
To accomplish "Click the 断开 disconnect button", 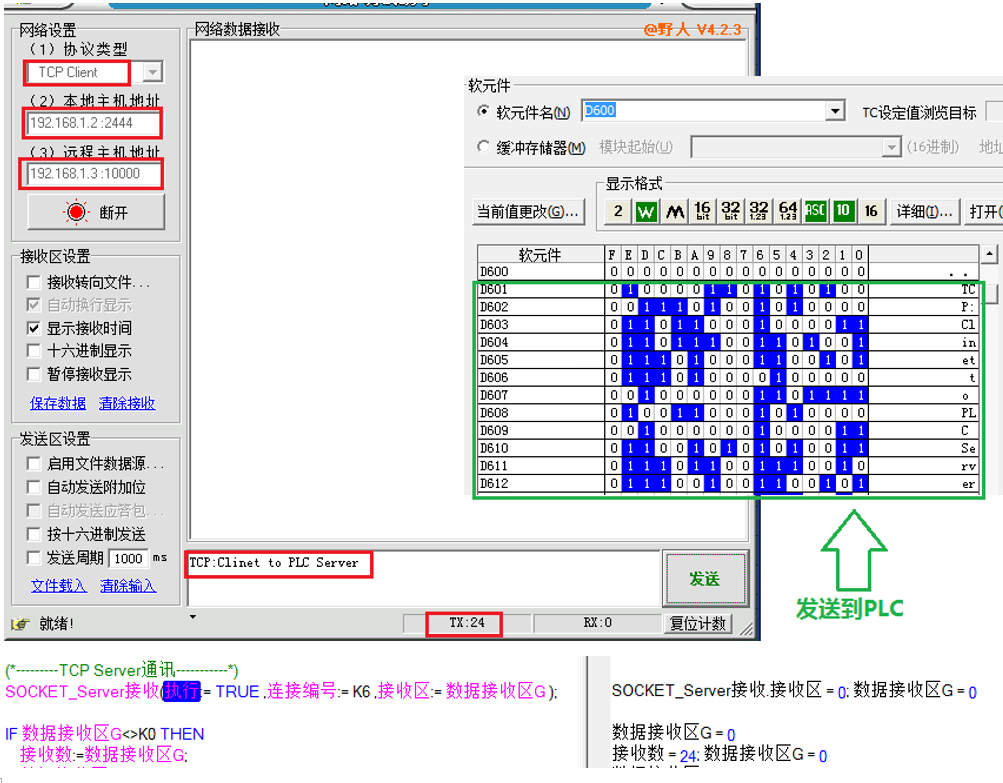I will (x=96, y=213).
